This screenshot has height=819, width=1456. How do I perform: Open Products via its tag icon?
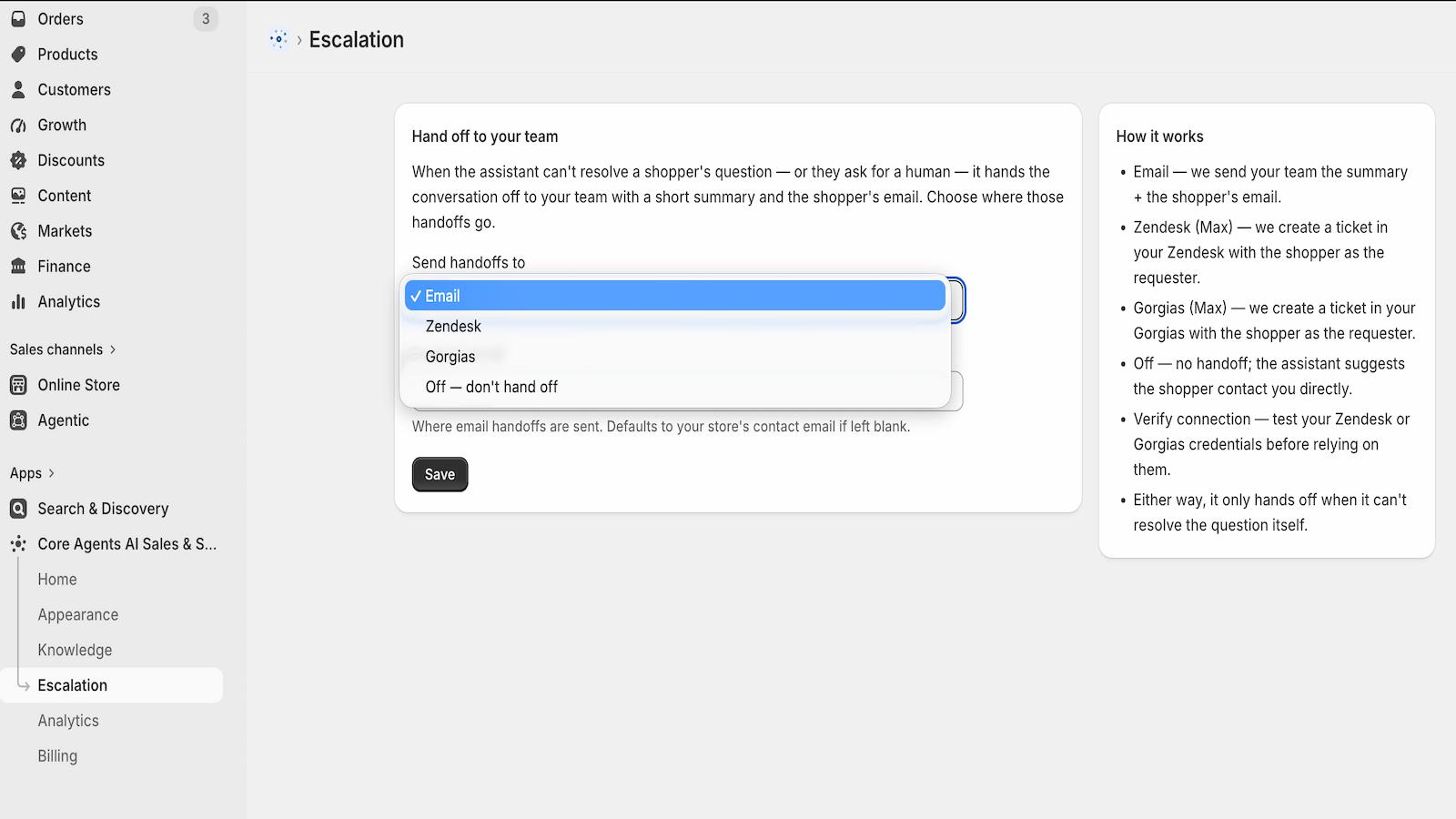pyautogui.click(x=18, y=54)
